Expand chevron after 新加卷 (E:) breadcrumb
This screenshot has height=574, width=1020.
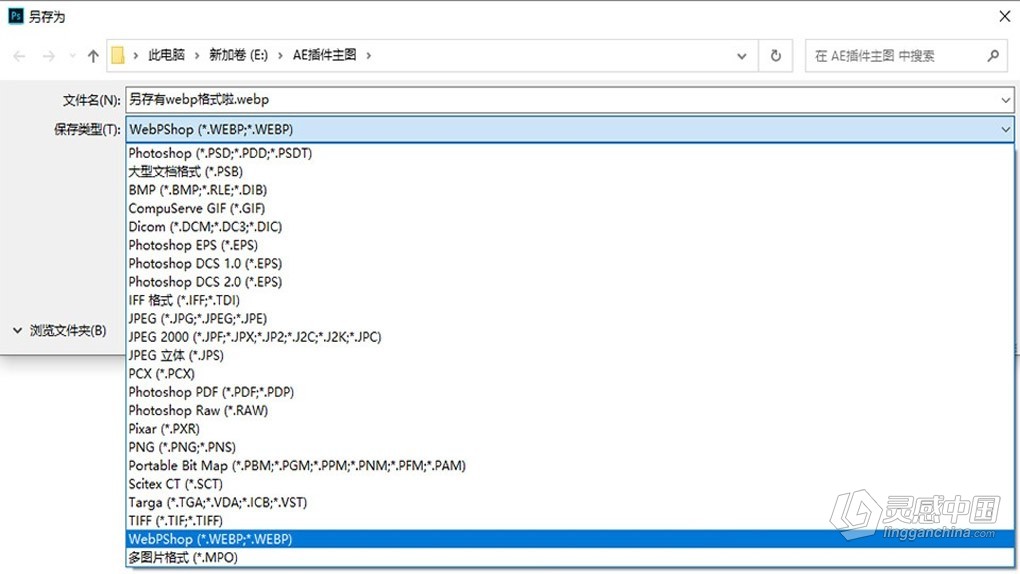pyautogui.click(x=280, y=56)
